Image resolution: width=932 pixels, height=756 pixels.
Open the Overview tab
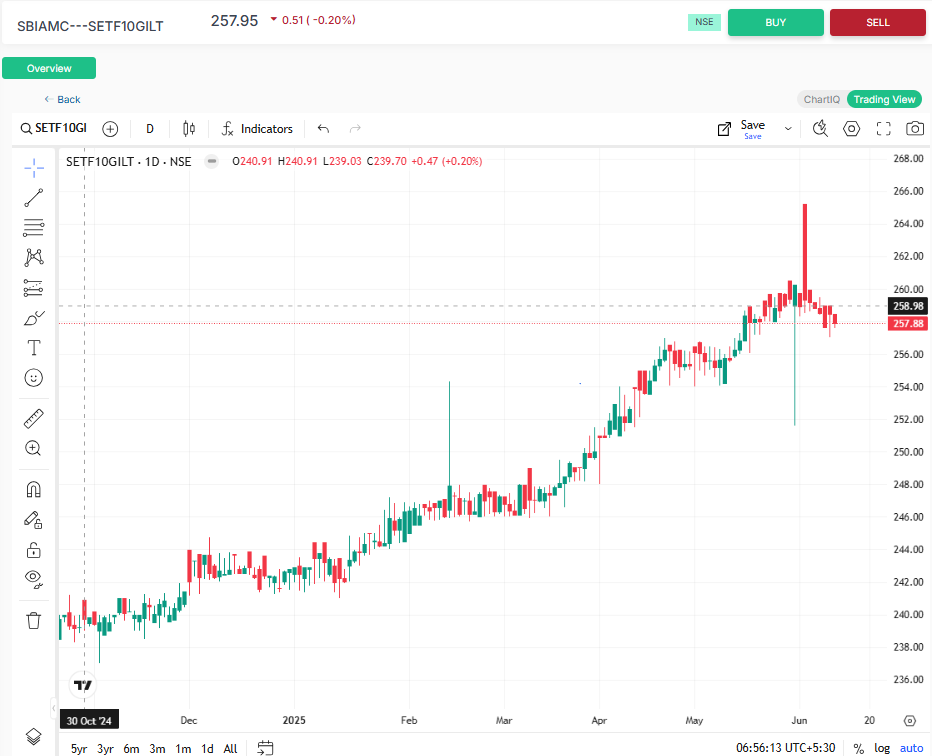pyautogui.click(x=49, y=68)
